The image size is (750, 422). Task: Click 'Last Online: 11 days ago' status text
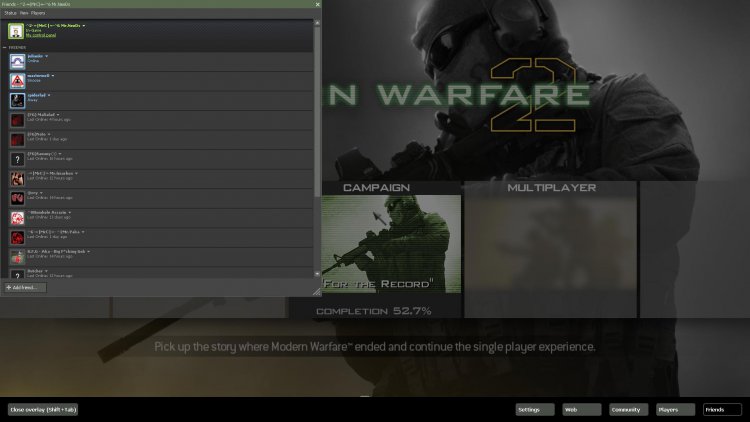[49, 217]
